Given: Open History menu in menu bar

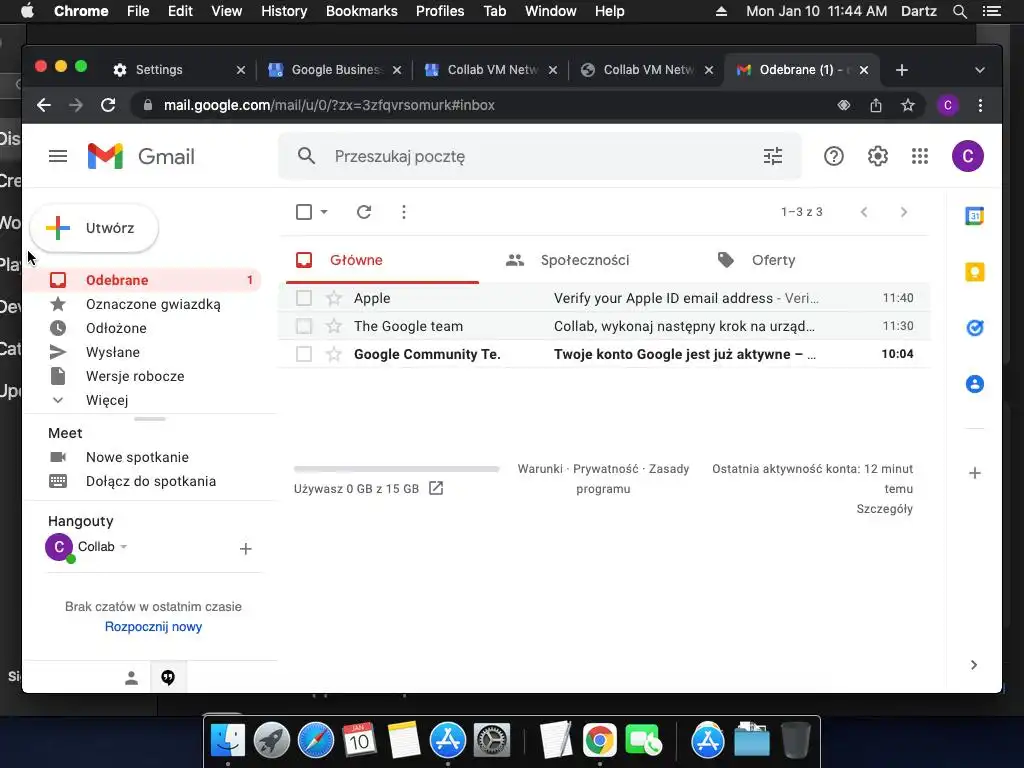Looking at the screenshot, I should pyautogui.click(x=284, y=11).
